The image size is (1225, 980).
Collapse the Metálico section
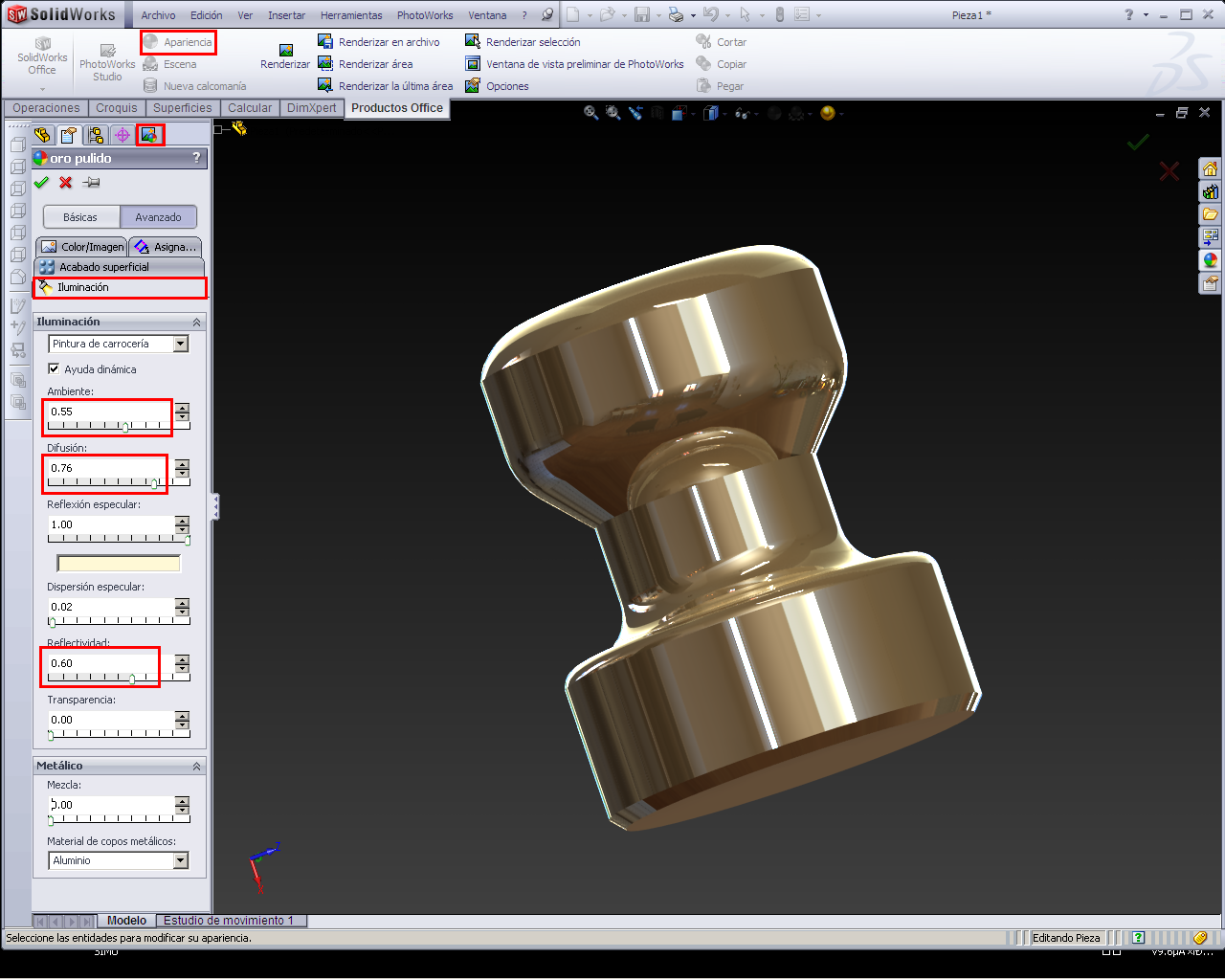197,767
